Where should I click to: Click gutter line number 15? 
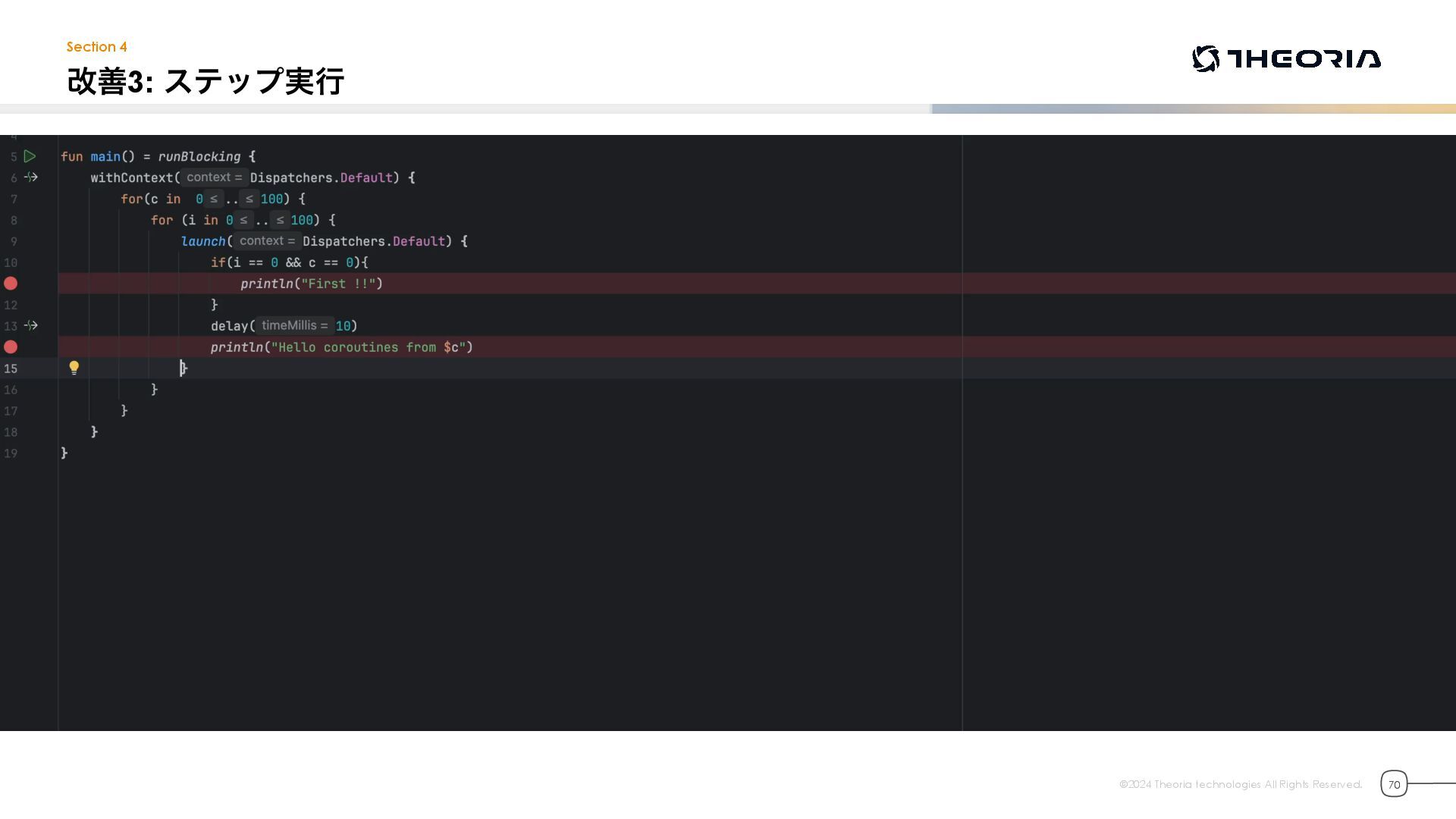click(x=11, y=369)
